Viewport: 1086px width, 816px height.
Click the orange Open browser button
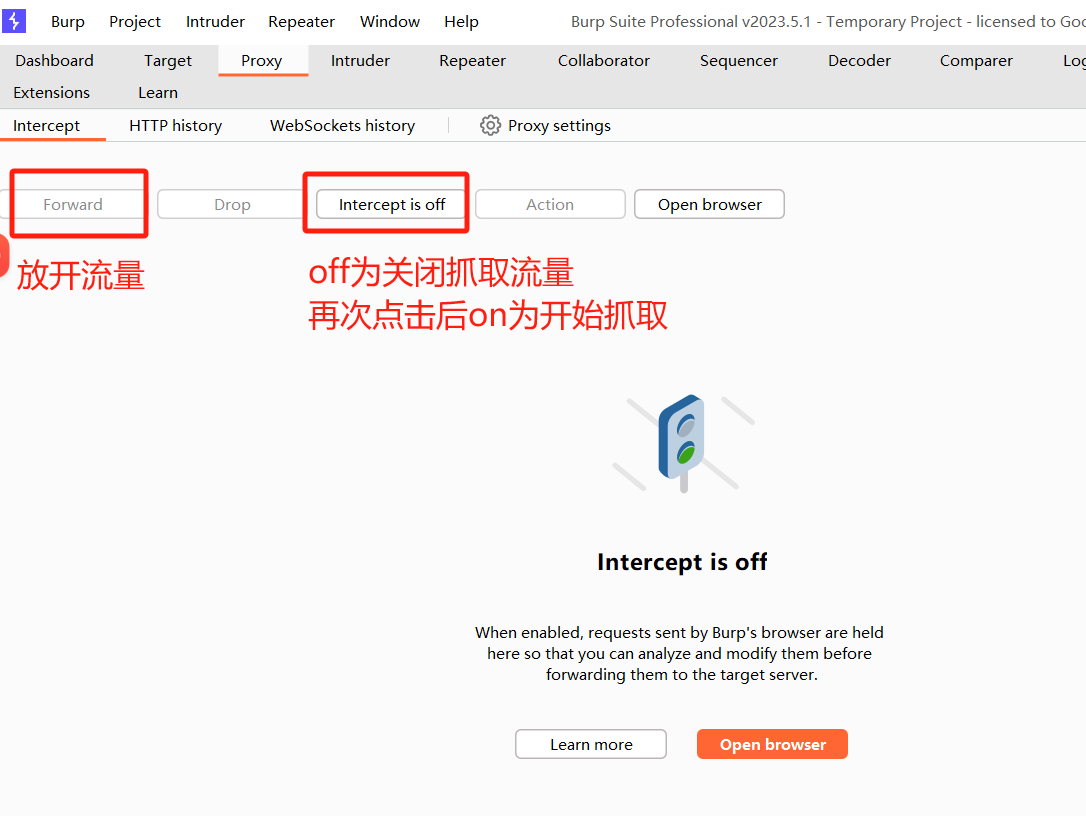[772, 744]
